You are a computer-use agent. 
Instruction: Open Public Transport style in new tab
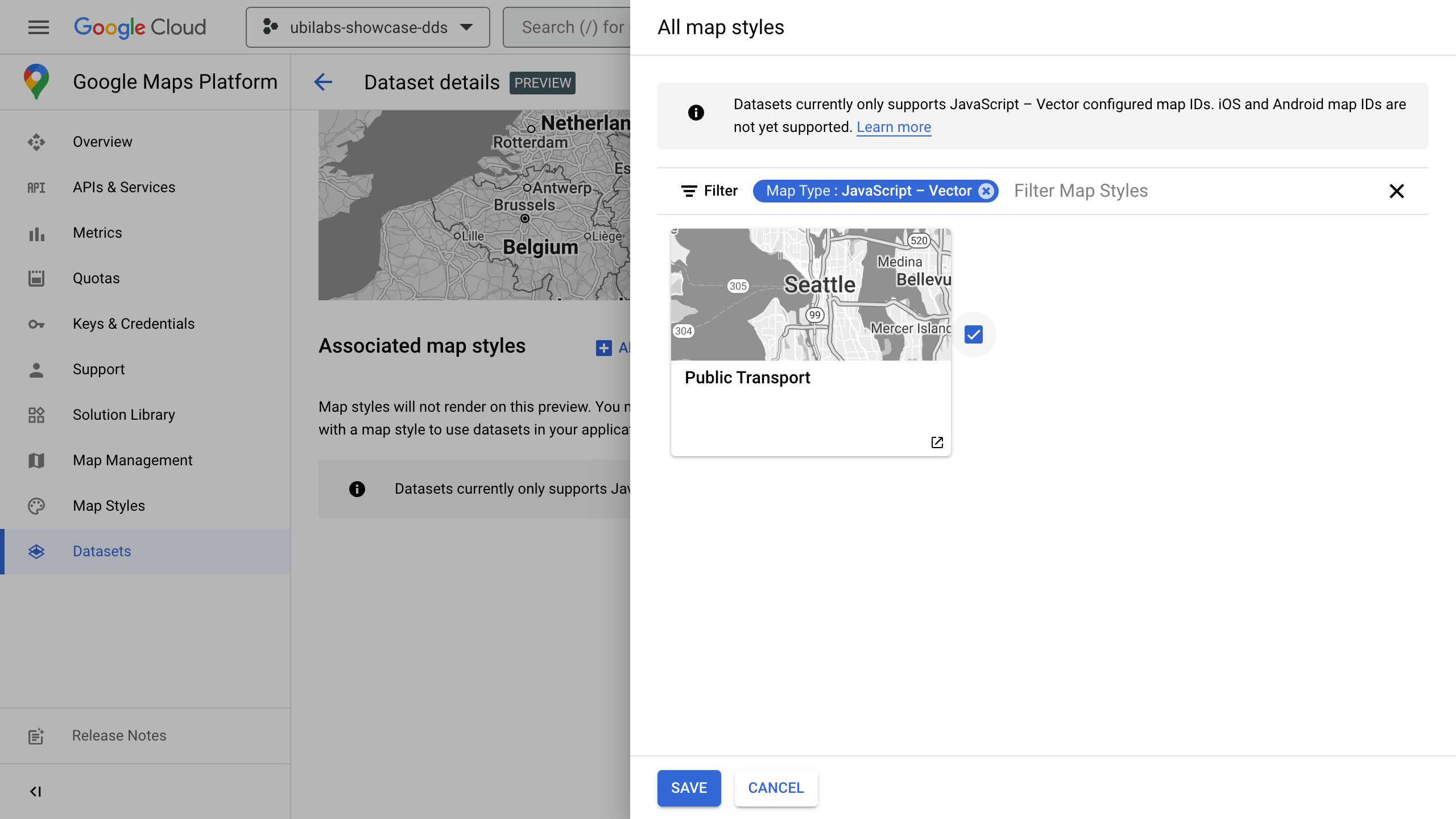click(937, 442)
